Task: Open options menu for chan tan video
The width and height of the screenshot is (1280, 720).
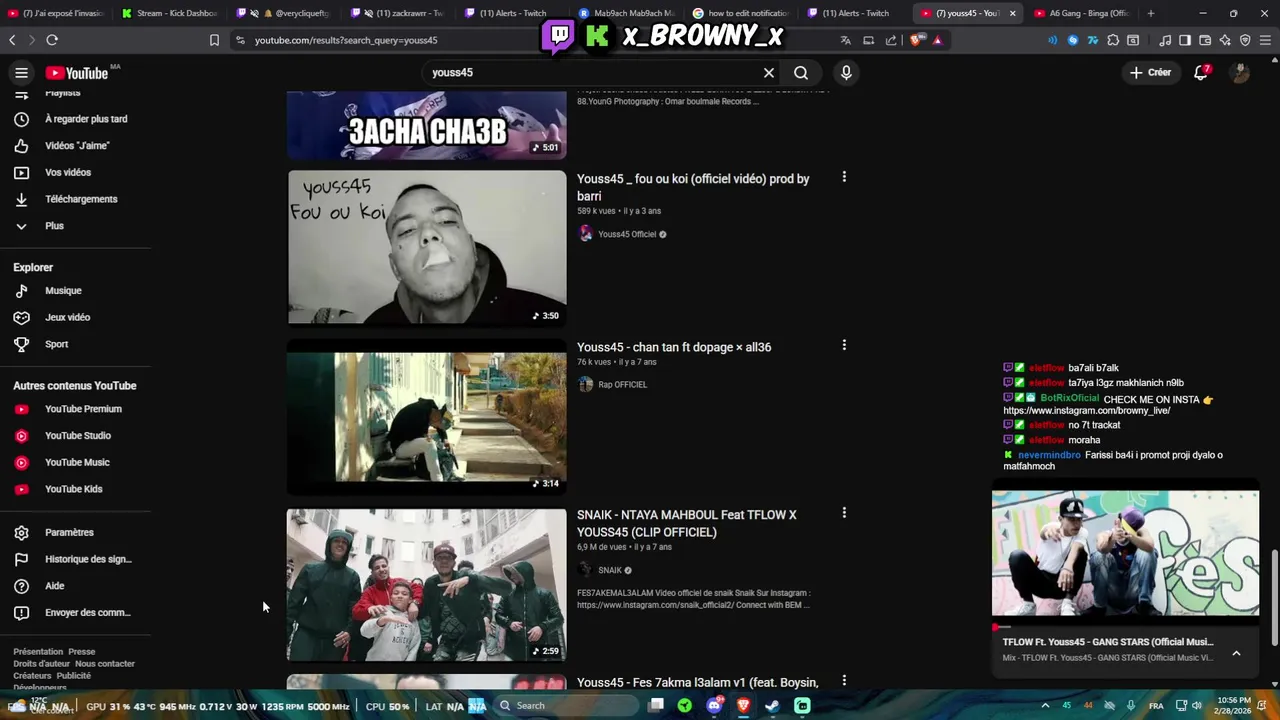Action: pyautogui.click(x=844, y=345)
